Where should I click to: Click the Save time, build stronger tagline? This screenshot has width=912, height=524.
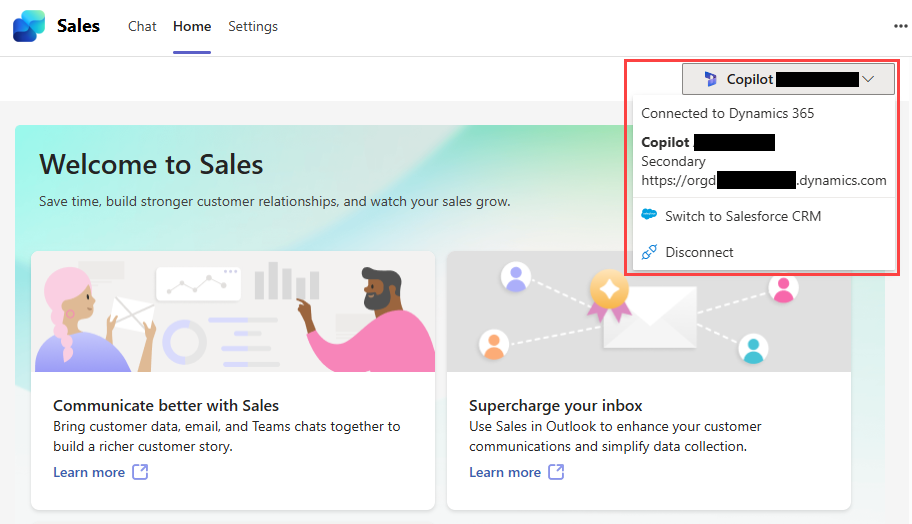(275, 202)
